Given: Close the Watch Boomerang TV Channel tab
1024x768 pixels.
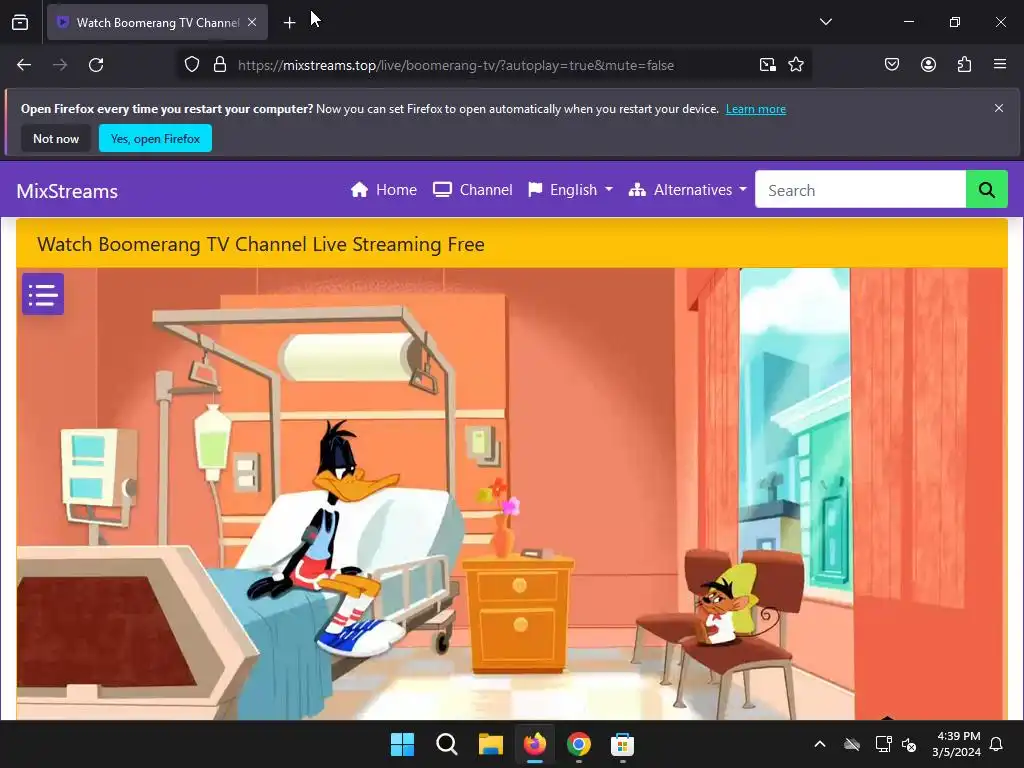Looking at the screenshot, I should click(252, 22).
